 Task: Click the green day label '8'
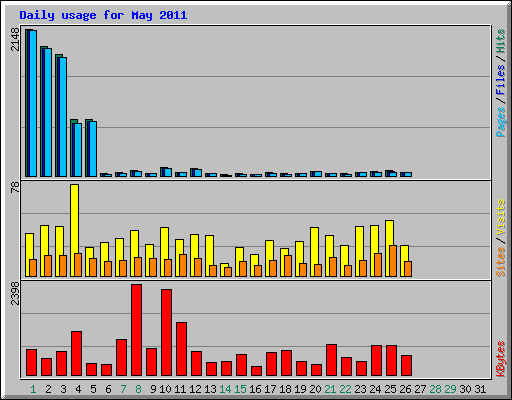(138, 389)
